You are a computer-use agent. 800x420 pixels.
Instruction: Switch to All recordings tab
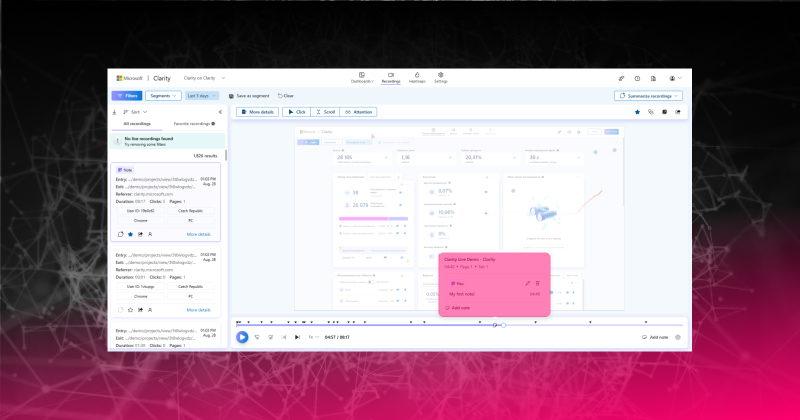pyautogui.click(x=137, y=124)
